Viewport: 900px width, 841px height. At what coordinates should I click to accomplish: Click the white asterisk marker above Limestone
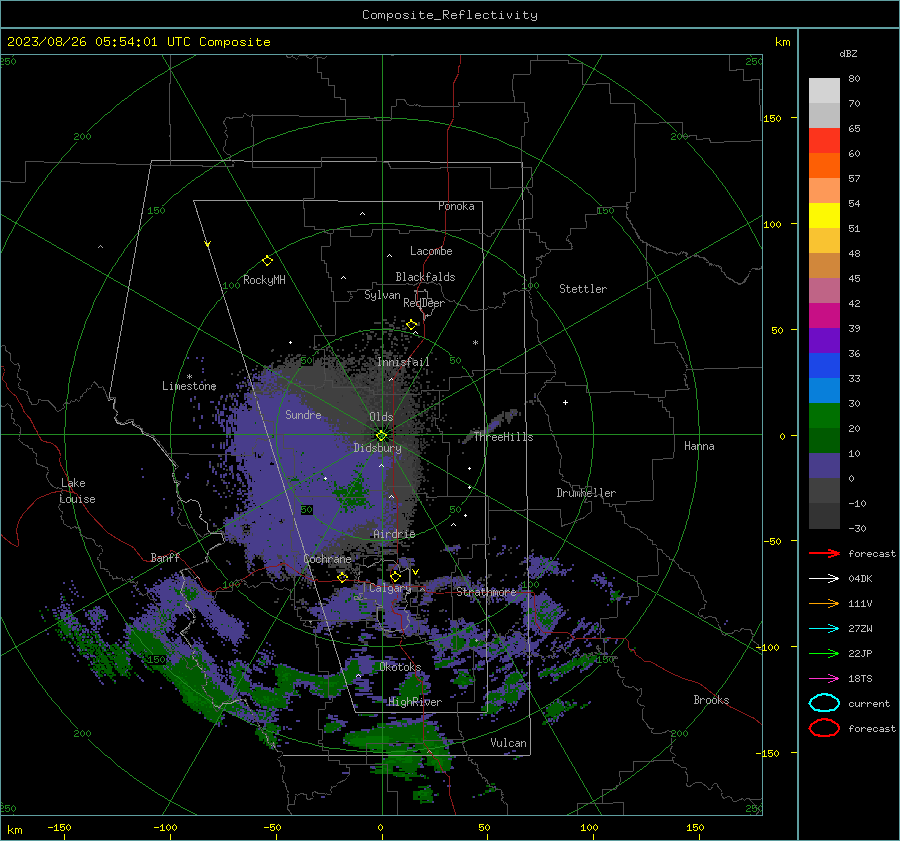point(189,377)
